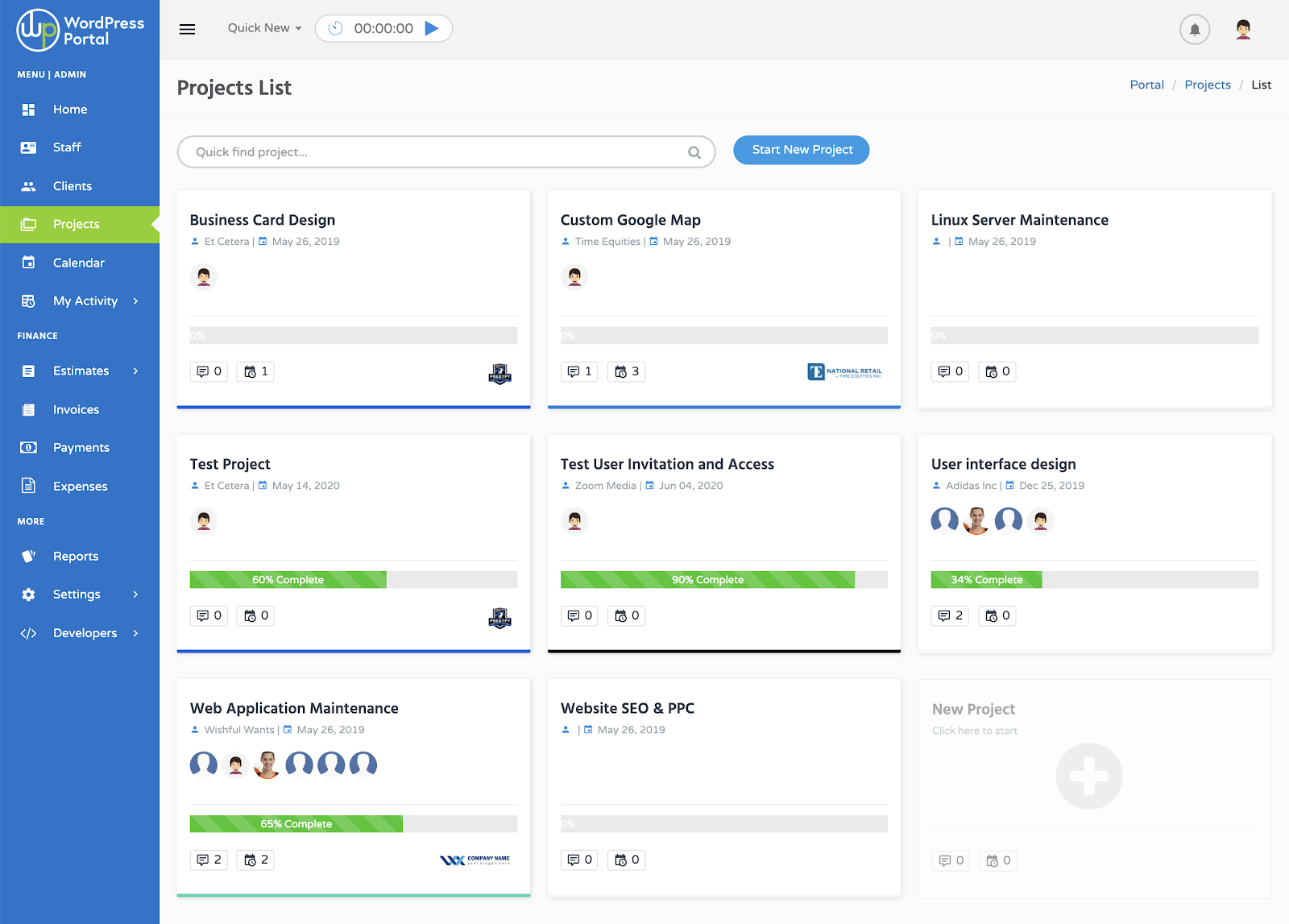1289x924 pixels.
Task: Click Test Project 60% Complete progress bar
Action: click(x=288, y=580)
